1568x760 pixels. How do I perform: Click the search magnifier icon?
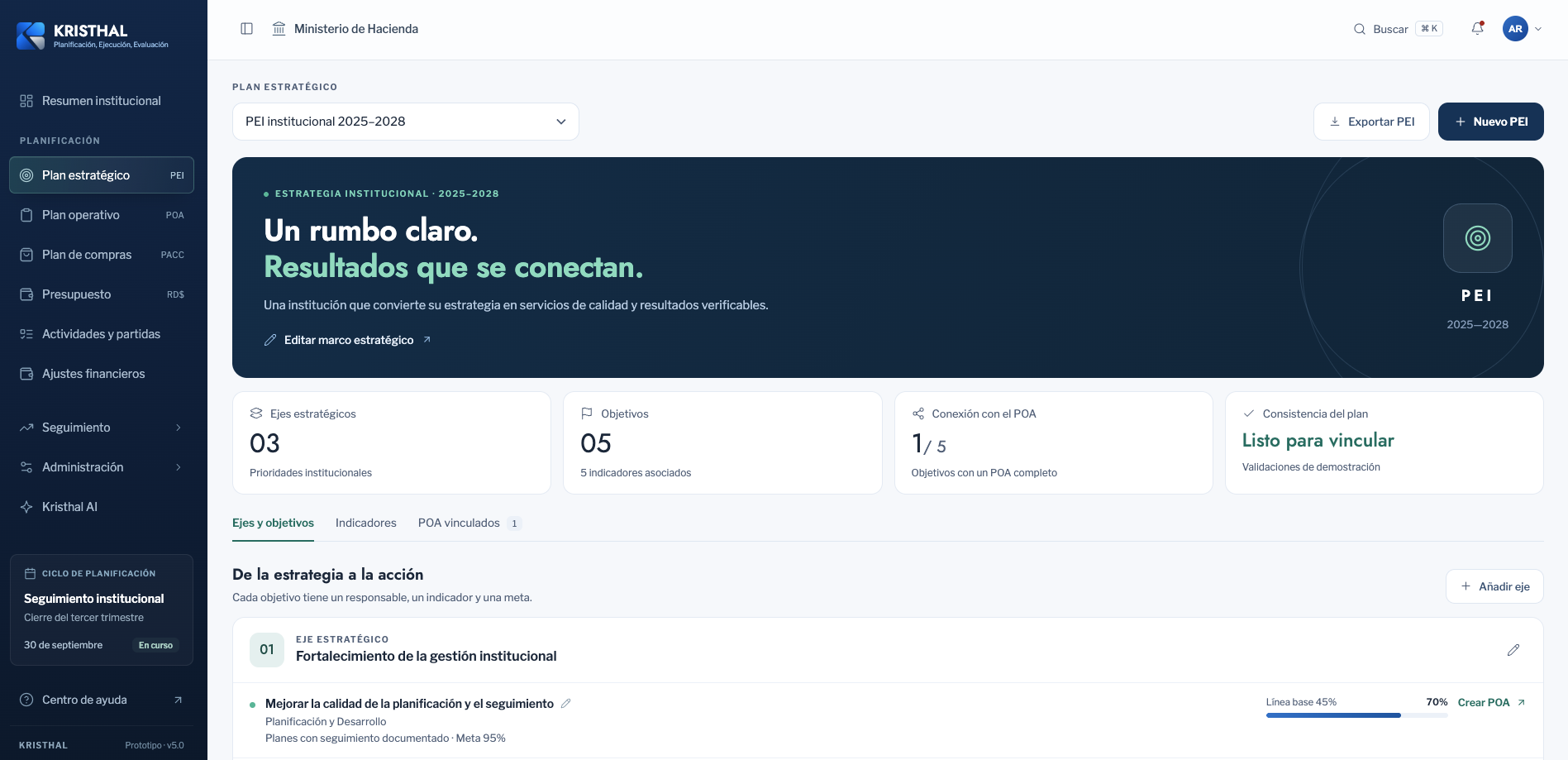point(1359,29)
